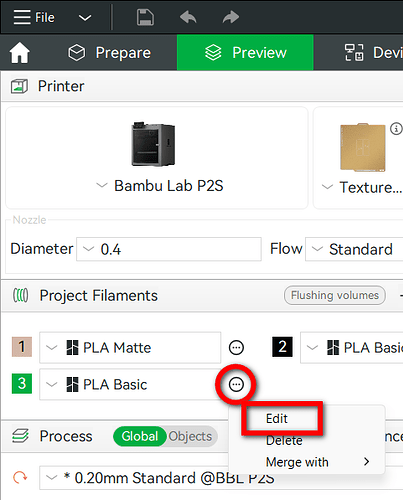Click the orange reset preset icon
The height and width of the screenshot is (500, 403).
(20, 477)
